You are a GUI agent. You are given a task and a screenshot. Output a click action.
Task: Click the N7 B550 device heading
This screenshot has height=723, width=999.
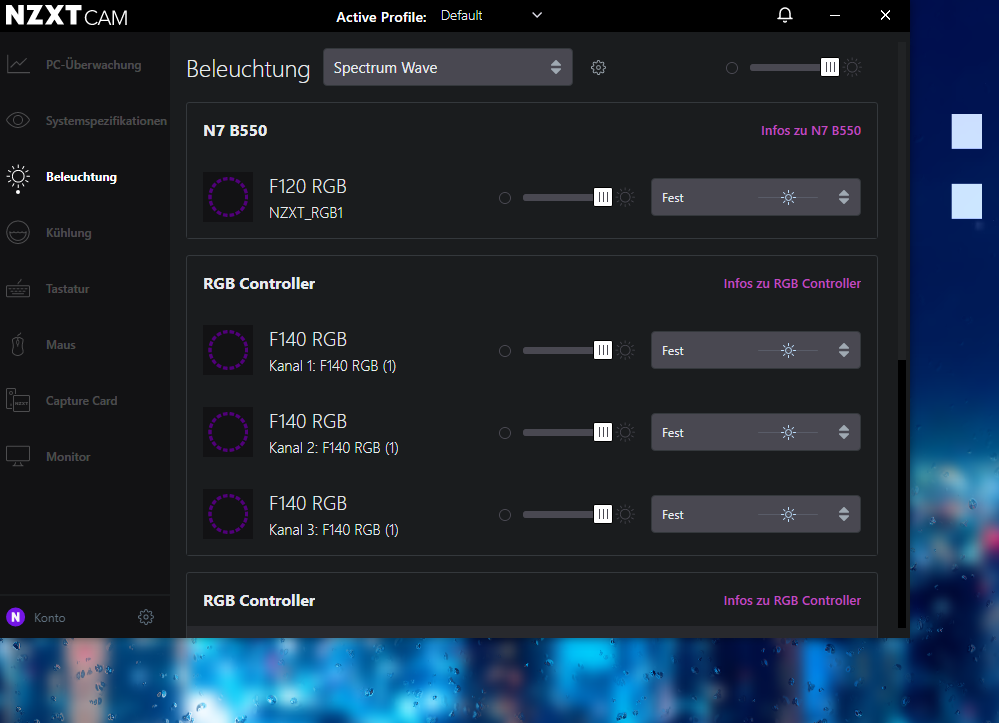point(235,131)
